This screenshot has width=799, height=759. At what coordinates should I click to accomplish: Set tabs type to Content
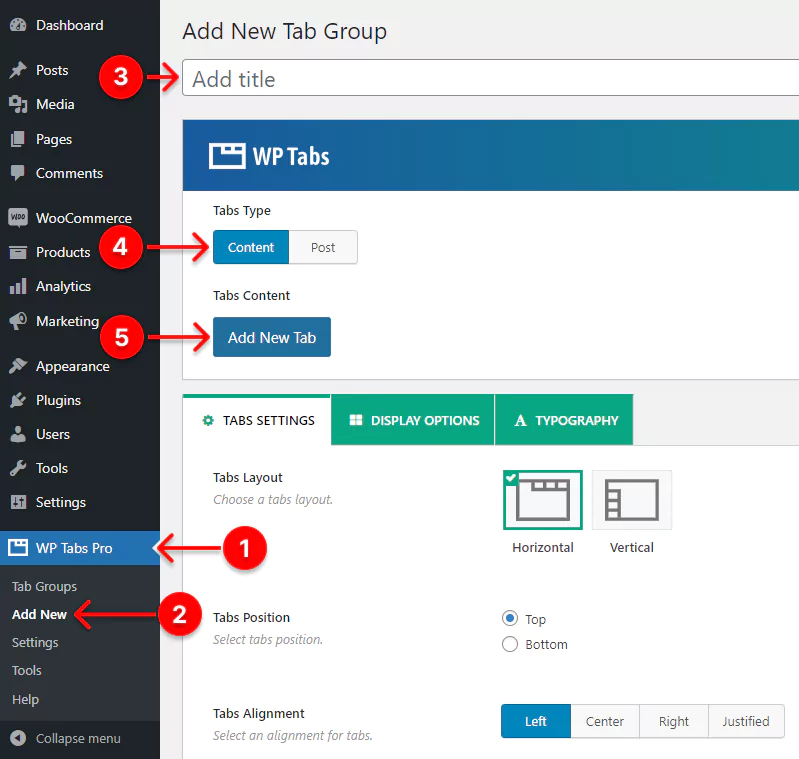pyautogui.click(x=251, y=247)
